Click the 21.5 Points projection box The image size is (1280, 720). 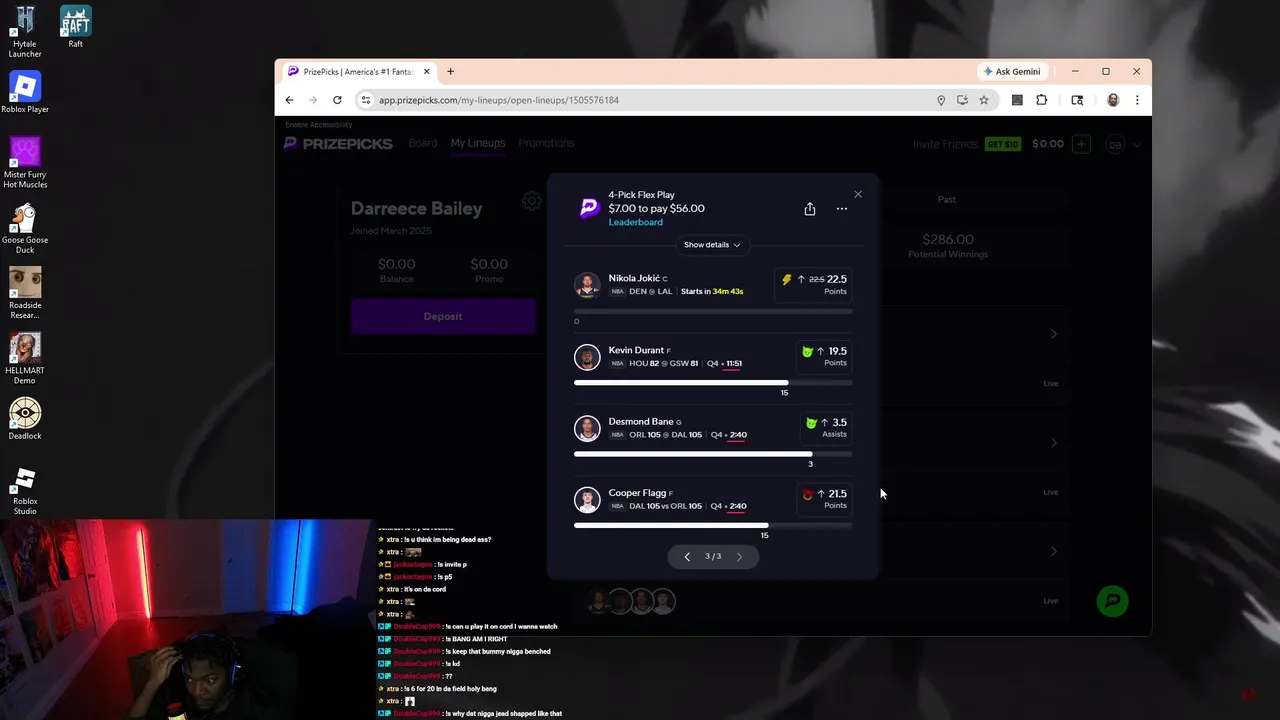(824, 498)
